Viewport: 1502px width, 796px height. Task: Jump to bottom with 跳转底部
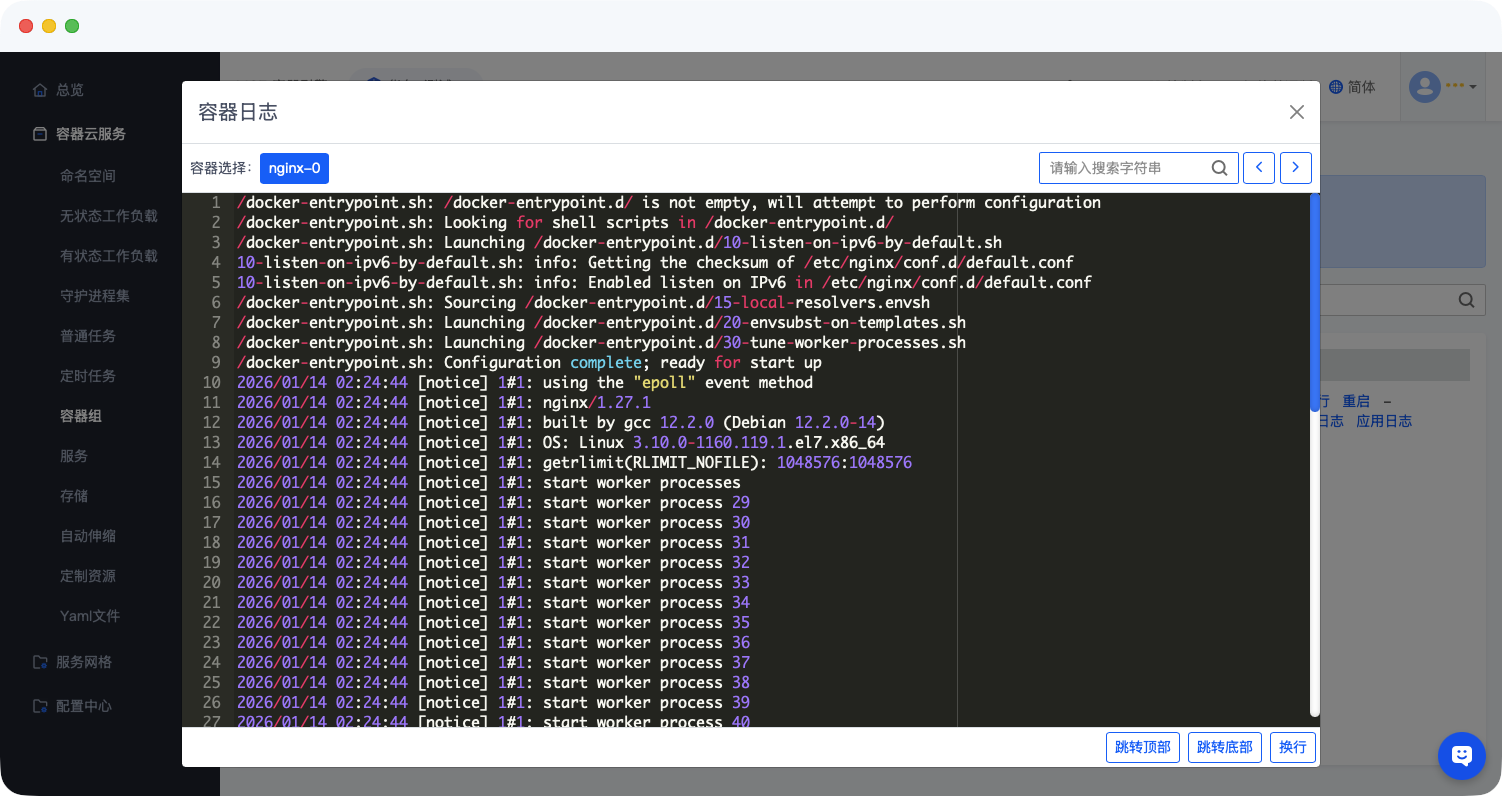1224,747
